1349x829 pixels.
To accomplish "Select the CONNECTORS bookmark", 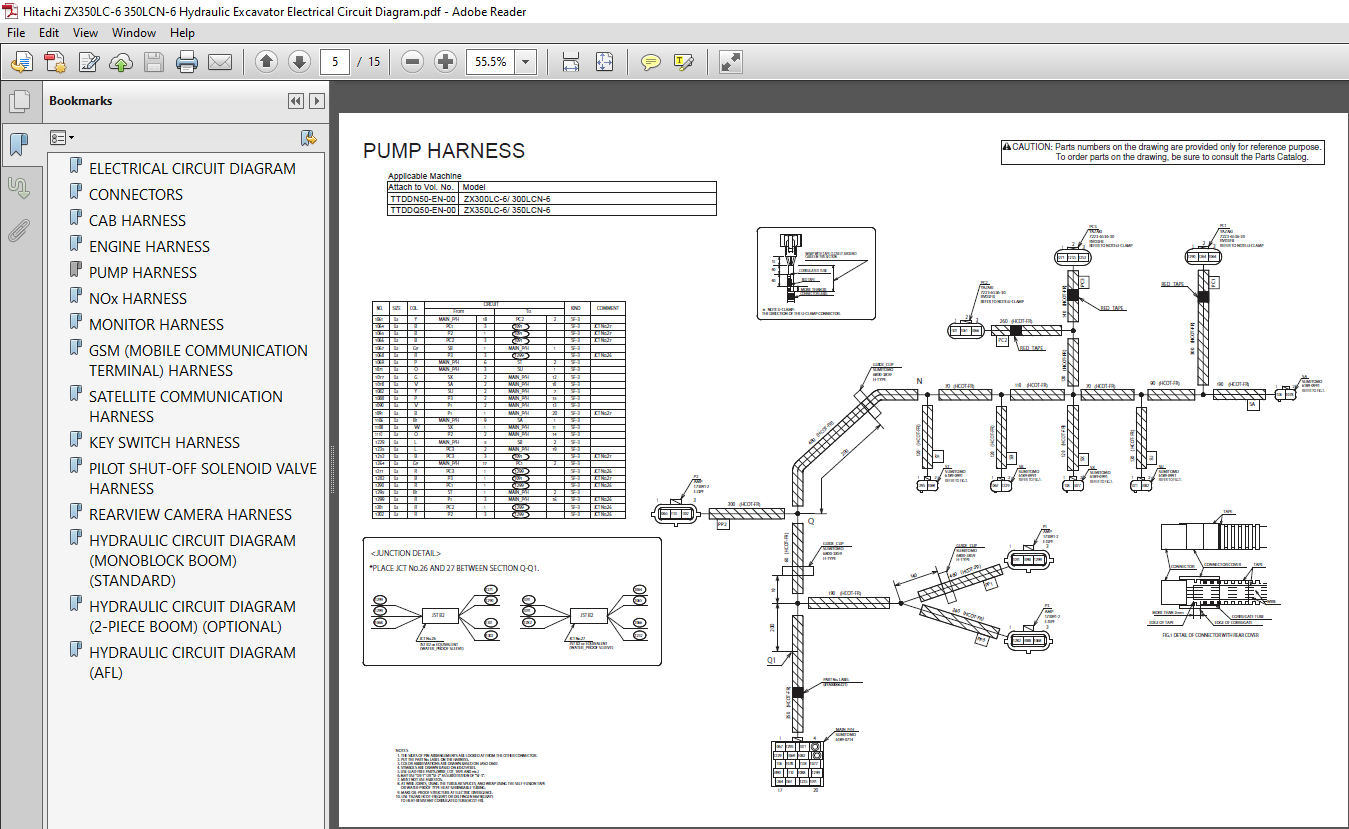I will (x=136, y=194).
